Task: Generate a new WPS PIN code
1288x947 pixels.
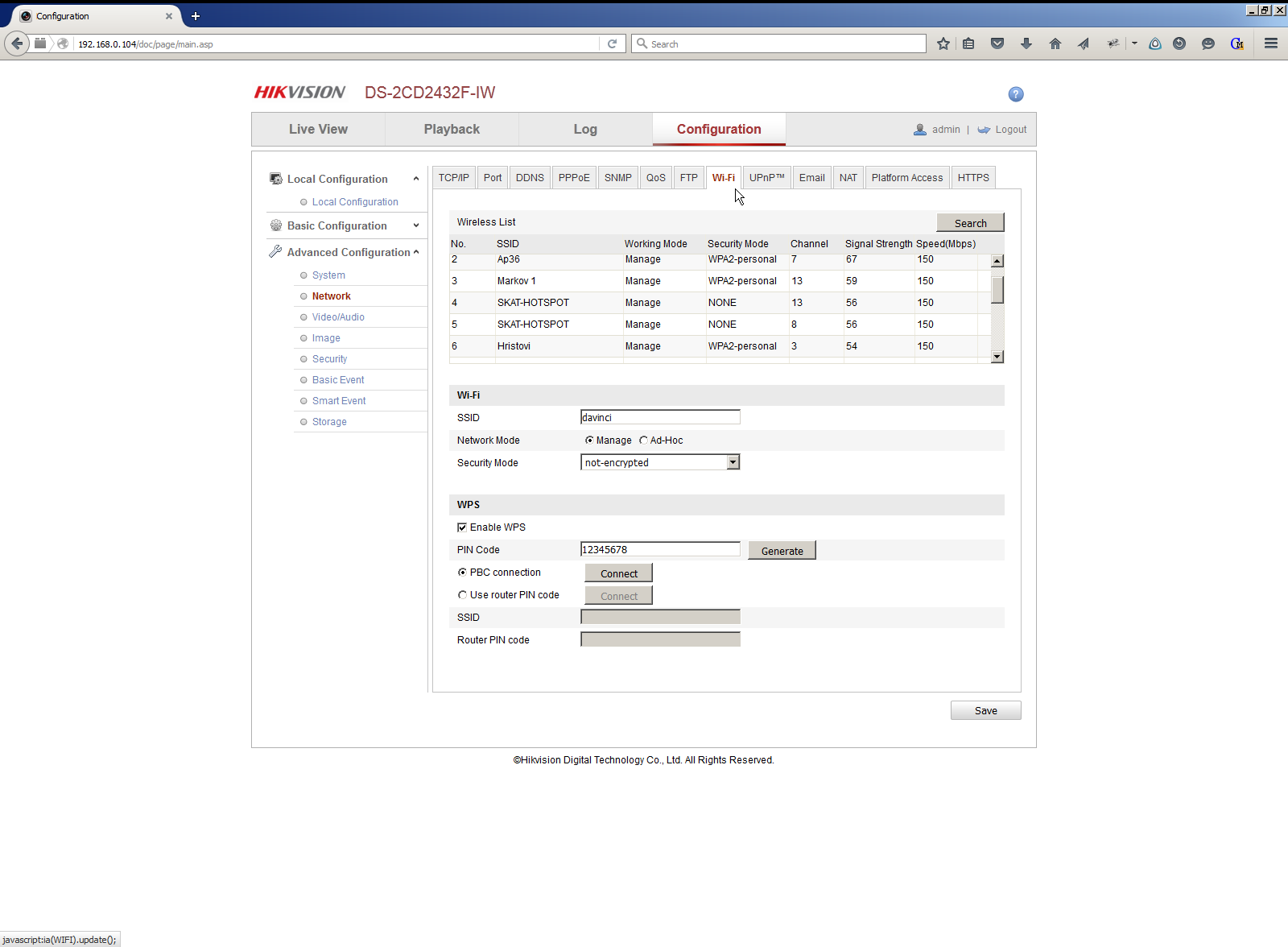Action: pos(782,551)
